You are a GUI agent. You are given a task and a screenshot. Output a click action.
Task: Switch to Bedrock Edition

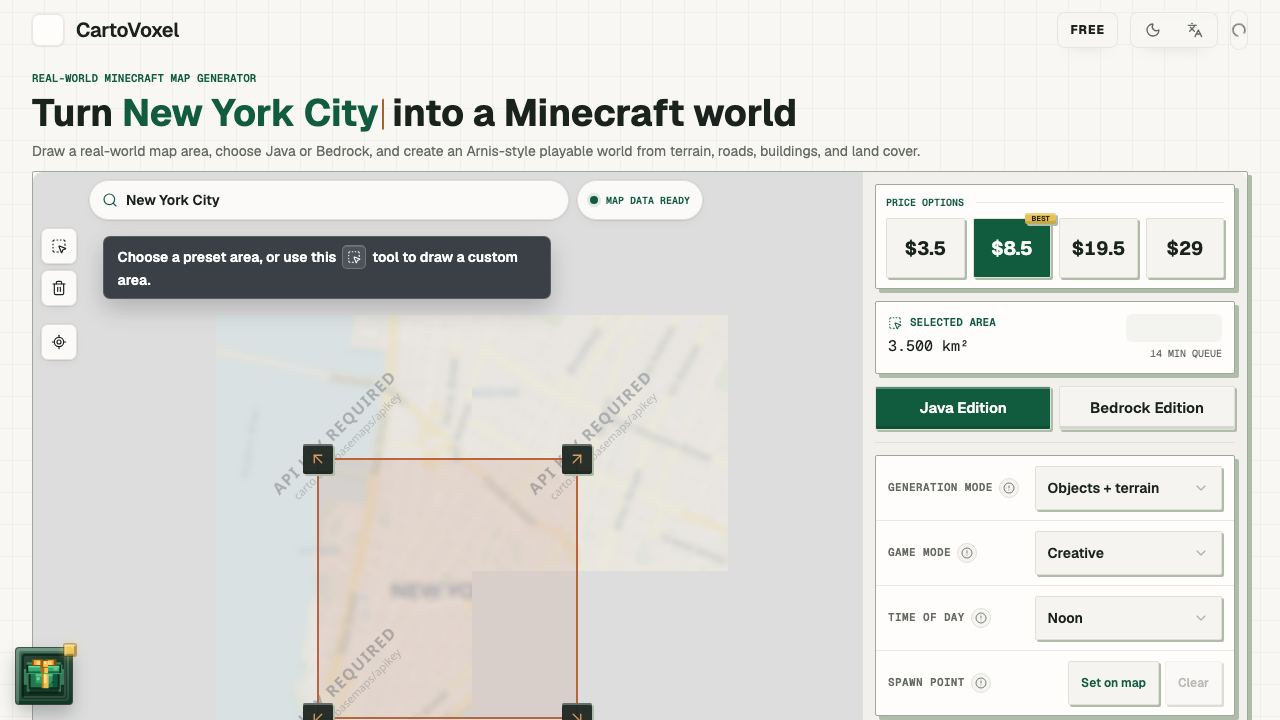coord(1147,408)
